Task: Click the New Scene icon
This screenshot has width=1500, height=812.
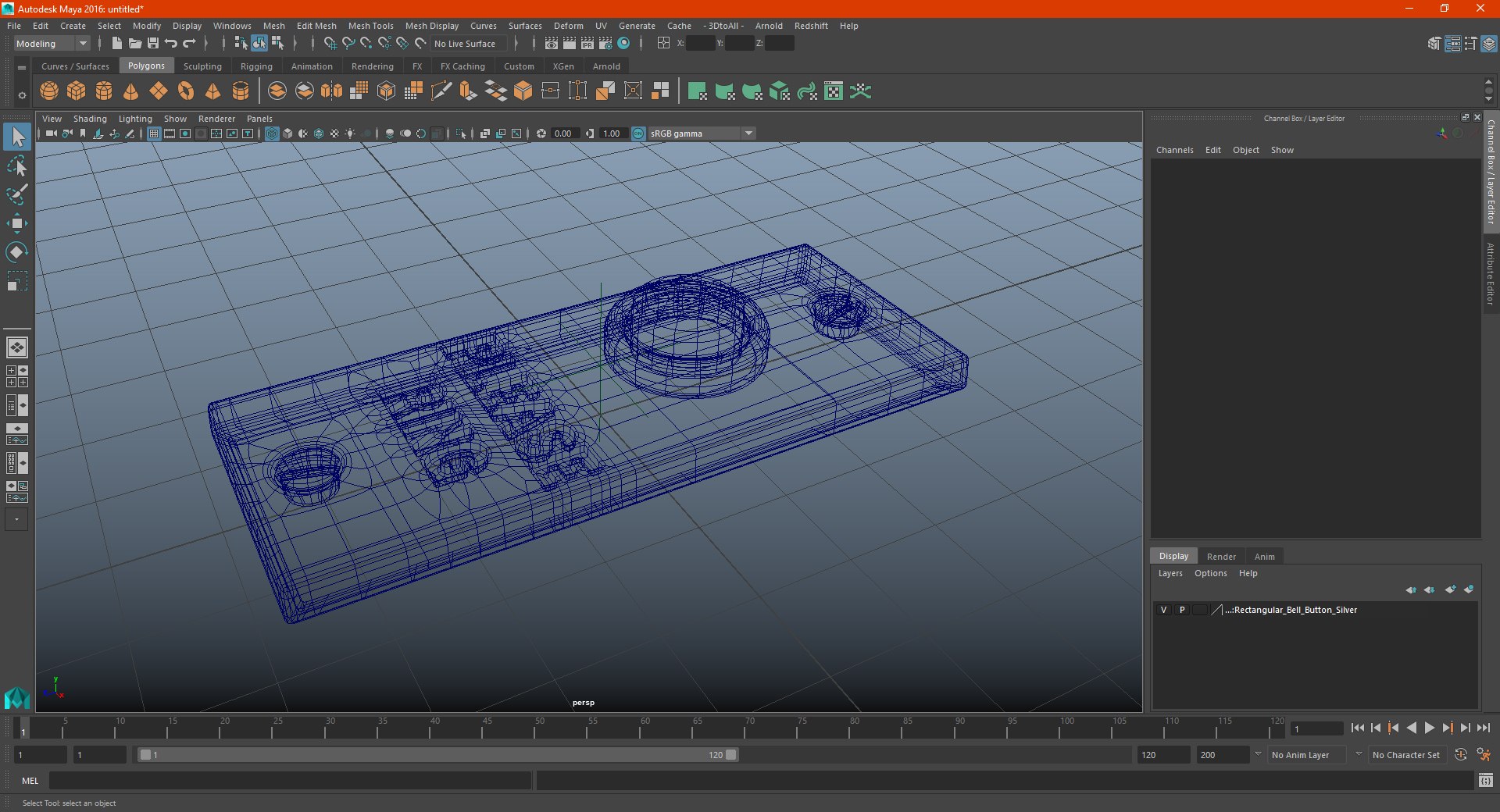Action: [x=117, y=44]
